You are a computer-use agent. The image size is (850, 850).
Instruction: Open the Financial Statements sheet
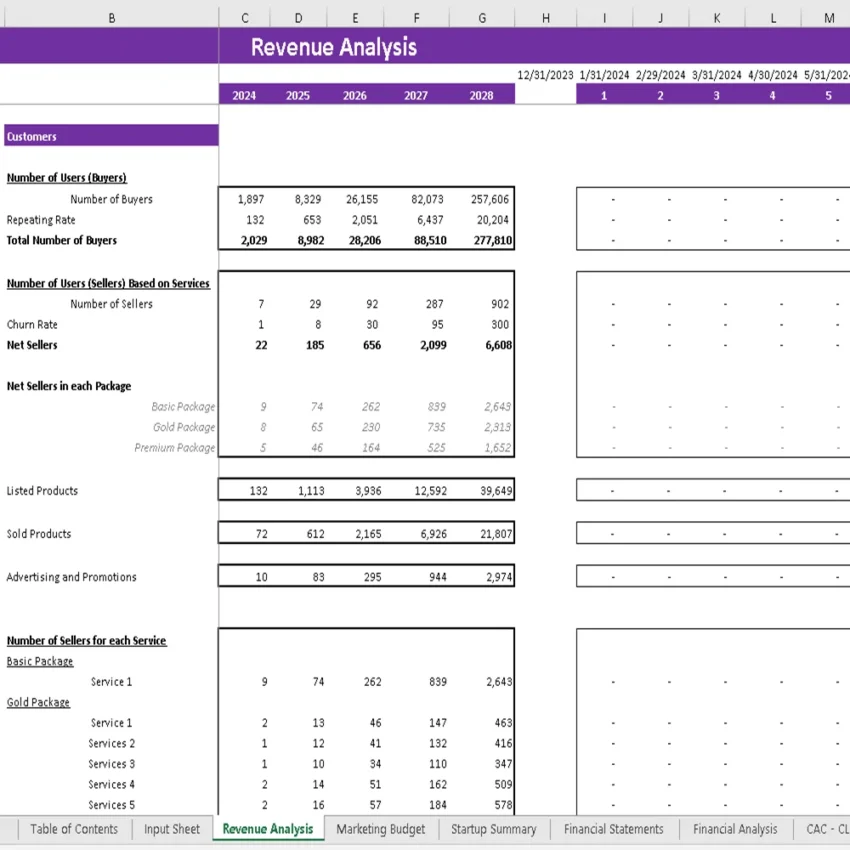point(613,829)
